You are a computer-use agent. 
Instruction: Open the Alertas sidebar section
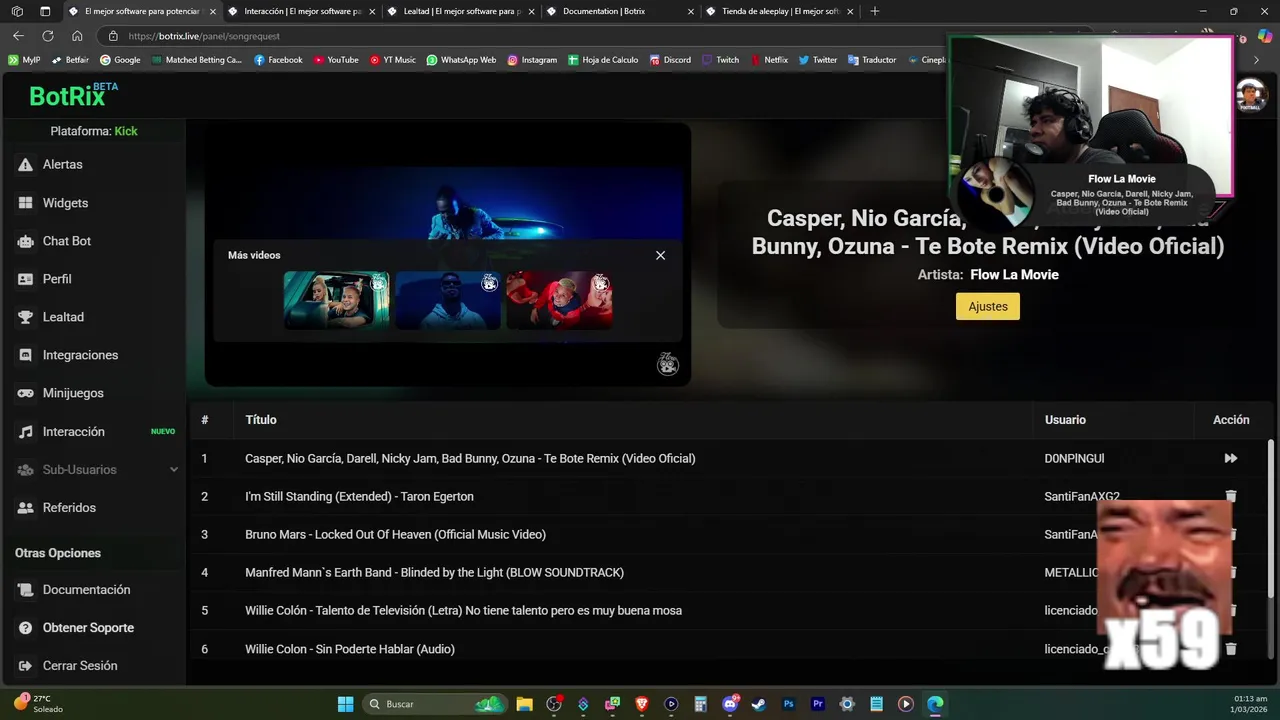(62, 164)
